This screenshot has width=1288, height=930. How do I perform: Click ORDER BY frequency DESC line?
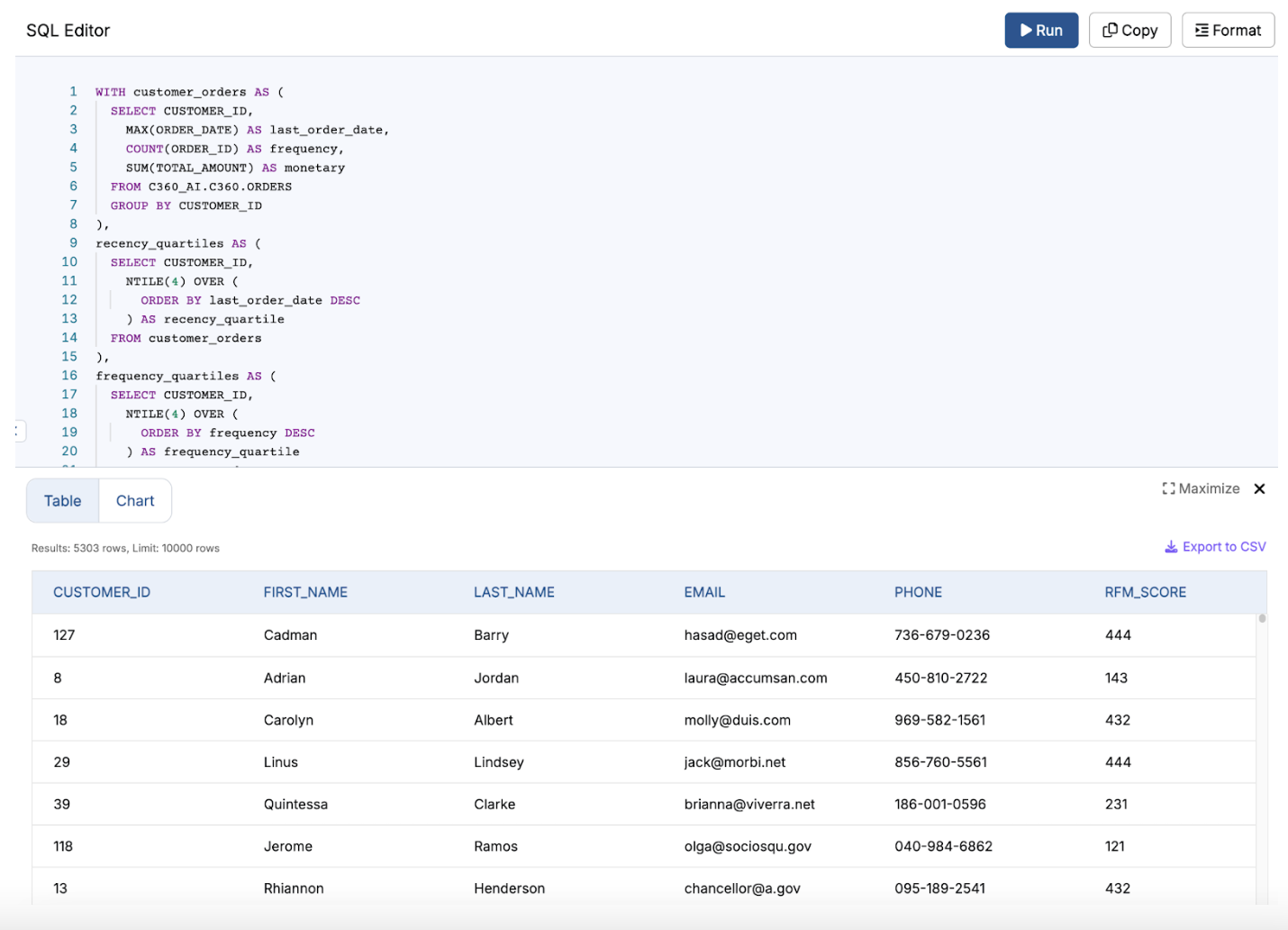pyautogui.click(x=228, y=433)
